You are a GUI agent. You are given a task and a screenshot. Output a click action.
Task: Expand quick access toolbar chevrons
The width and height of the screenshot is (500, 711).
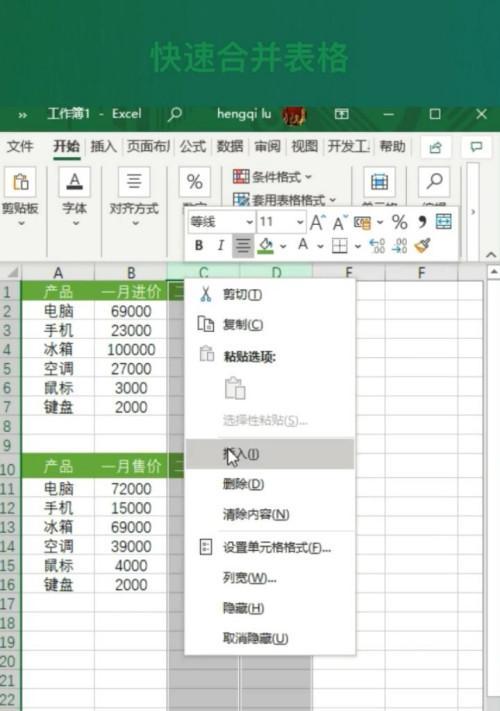point(22,115)
